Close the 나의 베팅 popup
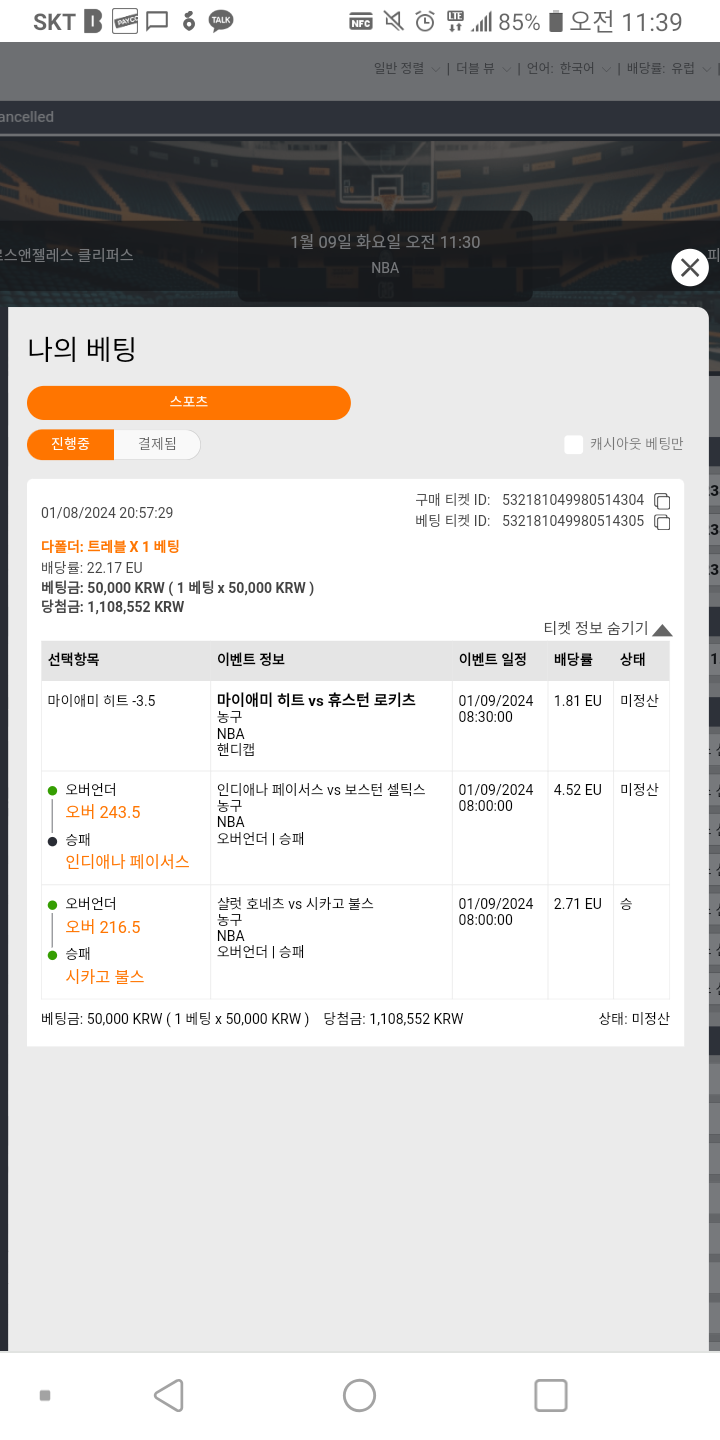720x1440 pixels. pyautogui.click(x=690, y=267)
